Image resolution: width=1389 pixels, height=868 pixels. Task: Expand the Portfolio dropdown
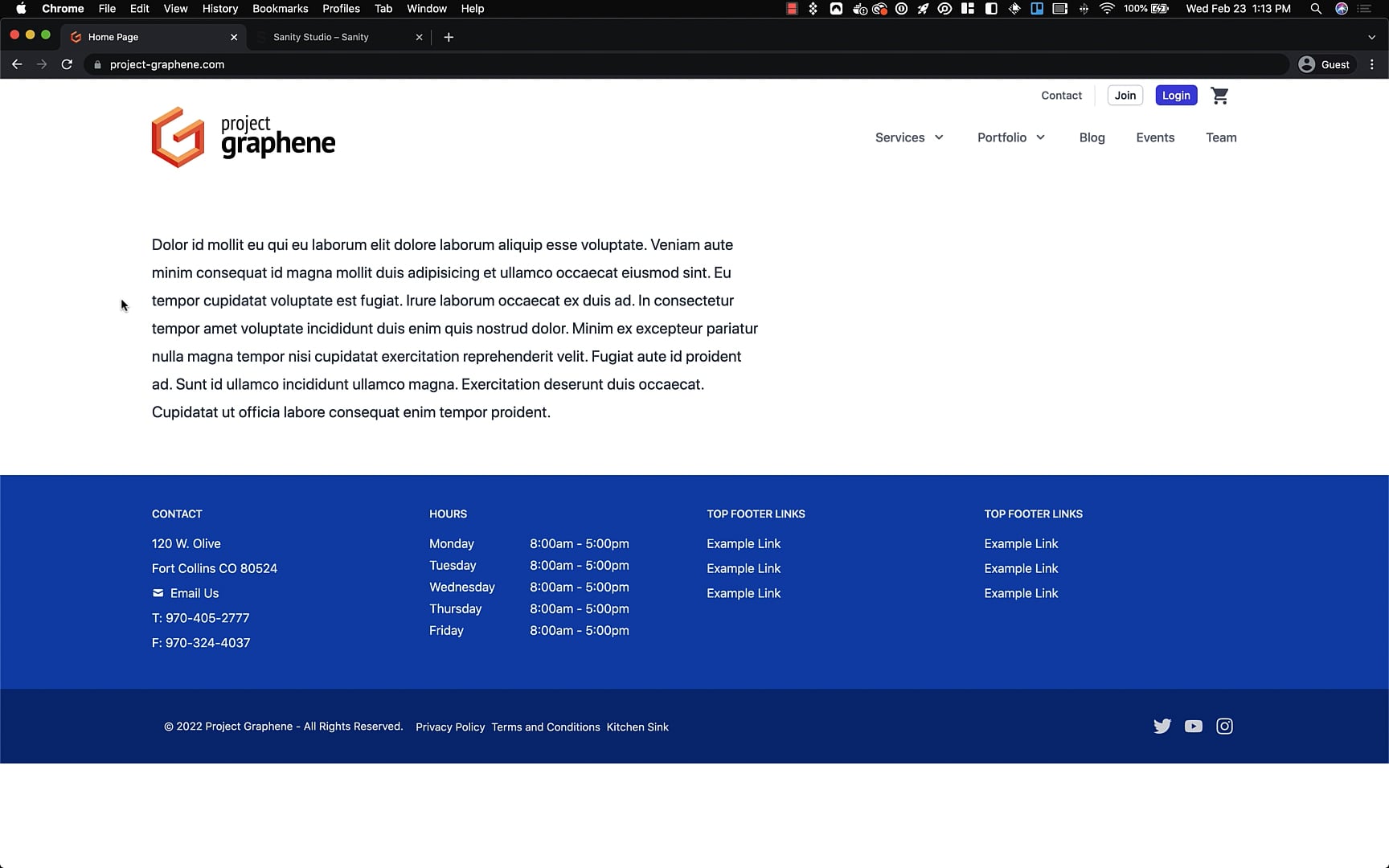1011,137
